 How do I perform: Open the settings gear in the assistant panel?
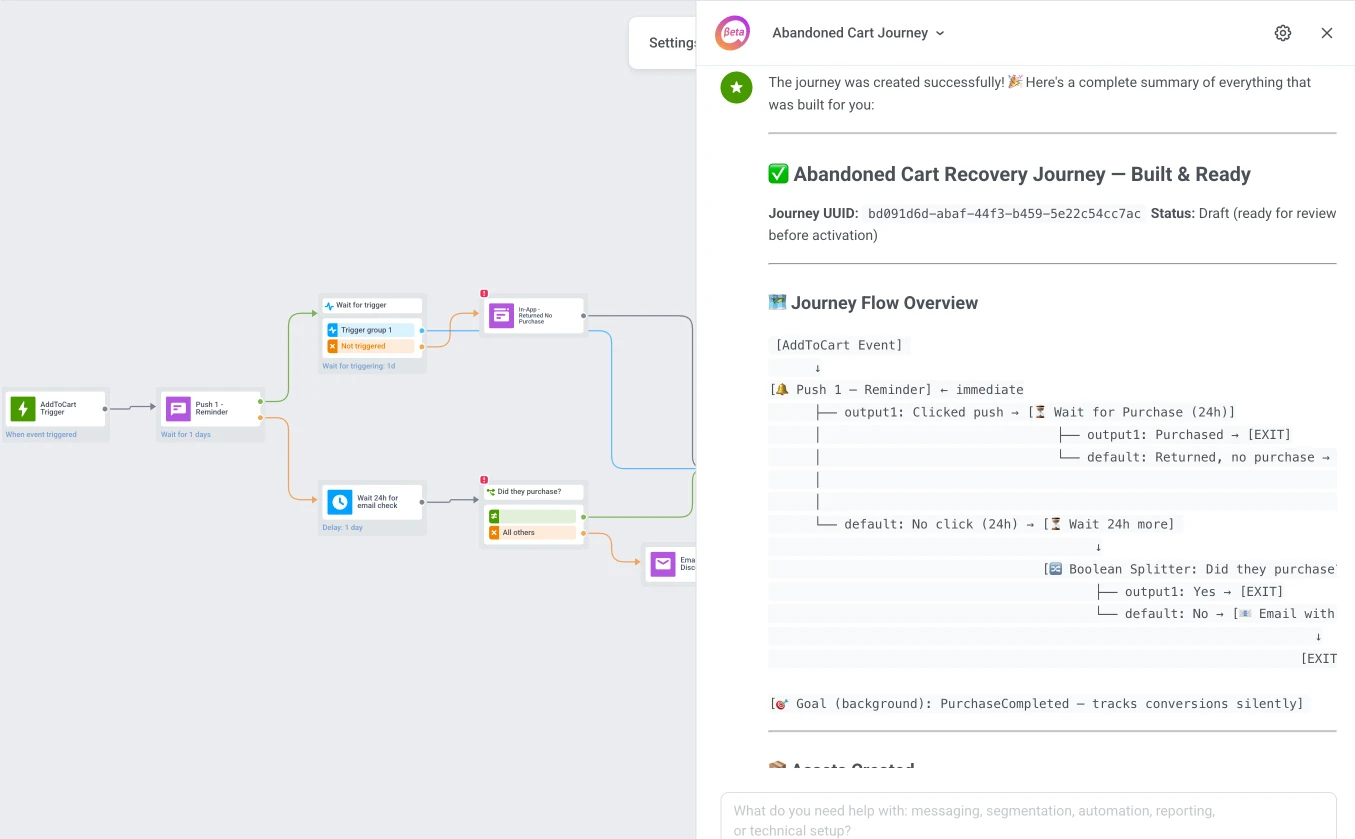1283,32
